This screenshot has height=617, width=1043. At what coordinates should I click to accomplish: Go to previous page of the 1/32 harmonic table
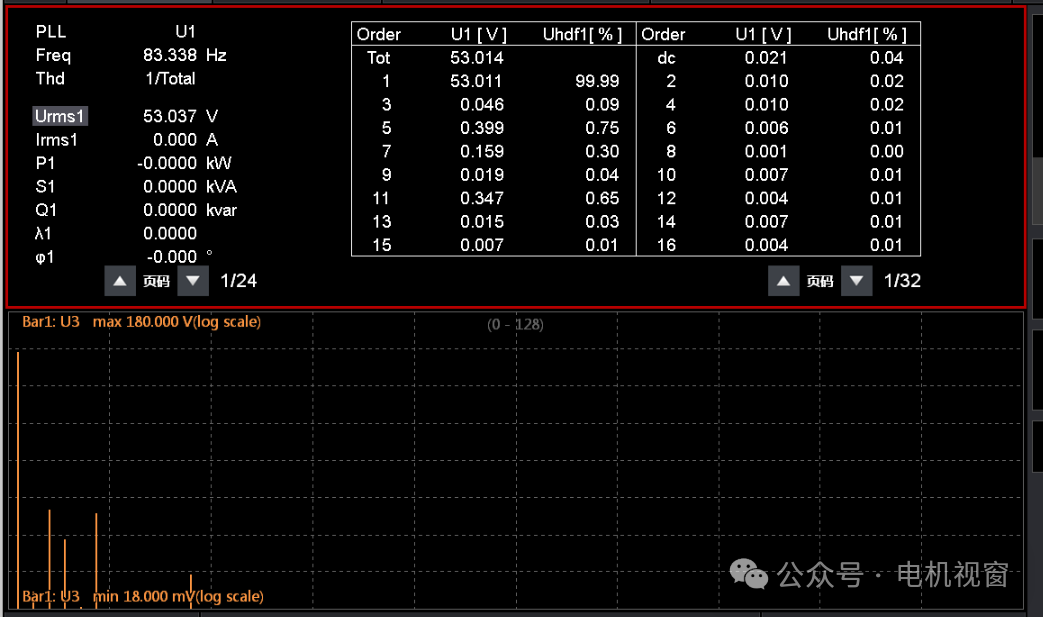point(784,281)
